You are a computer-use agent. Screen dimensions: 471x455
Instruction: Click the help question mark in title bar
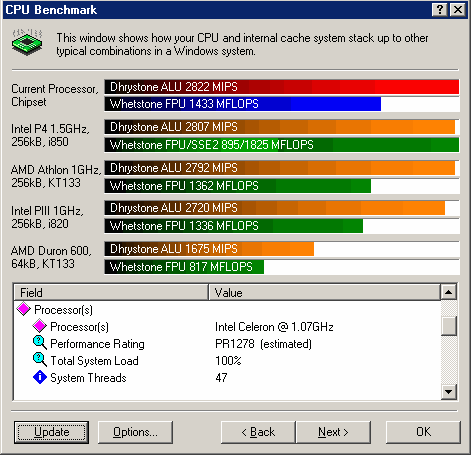click(x=440, y=10)
